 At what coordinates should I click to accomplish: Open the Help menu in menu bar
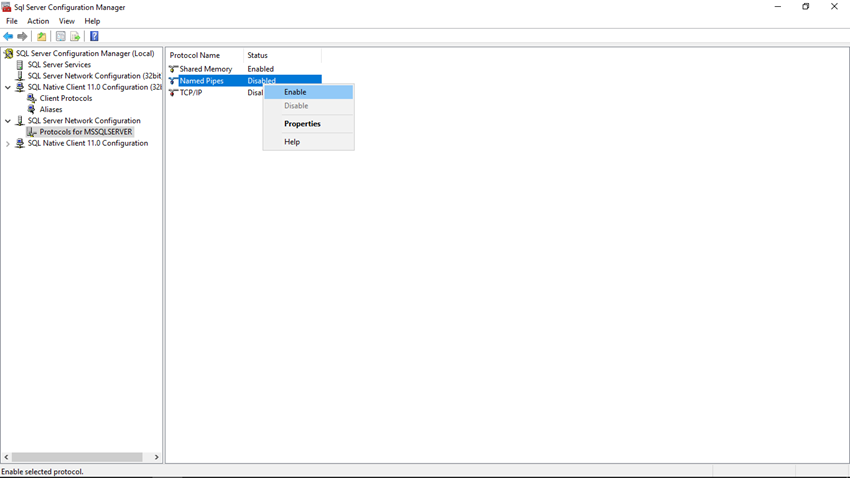click(92, 21)
